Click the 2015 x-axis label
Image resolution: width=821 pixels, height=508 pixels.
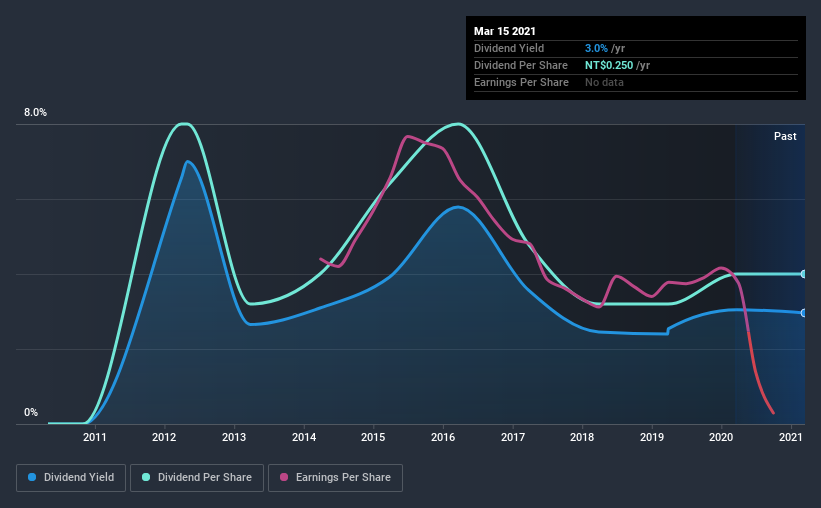373,437
